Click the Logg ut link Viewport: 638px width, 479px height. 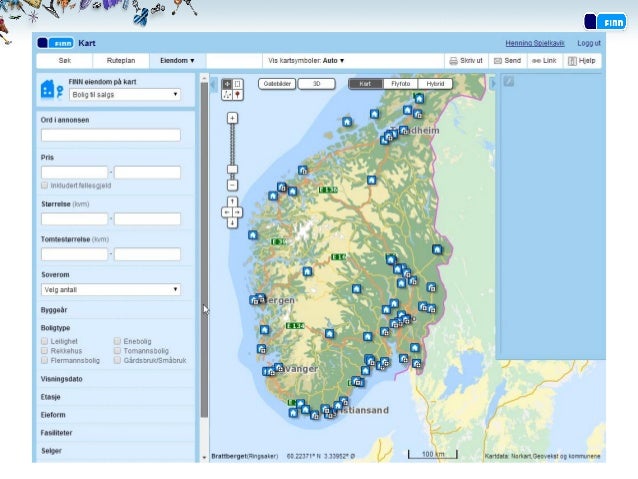(588, 43)
